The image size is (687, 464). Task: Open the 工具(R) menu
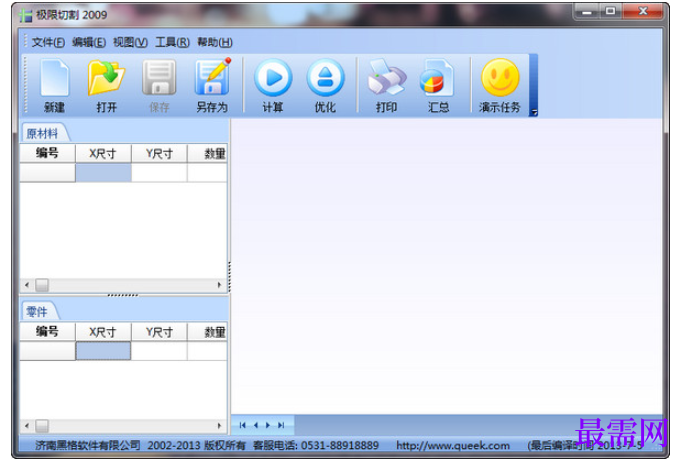point(172,42)
